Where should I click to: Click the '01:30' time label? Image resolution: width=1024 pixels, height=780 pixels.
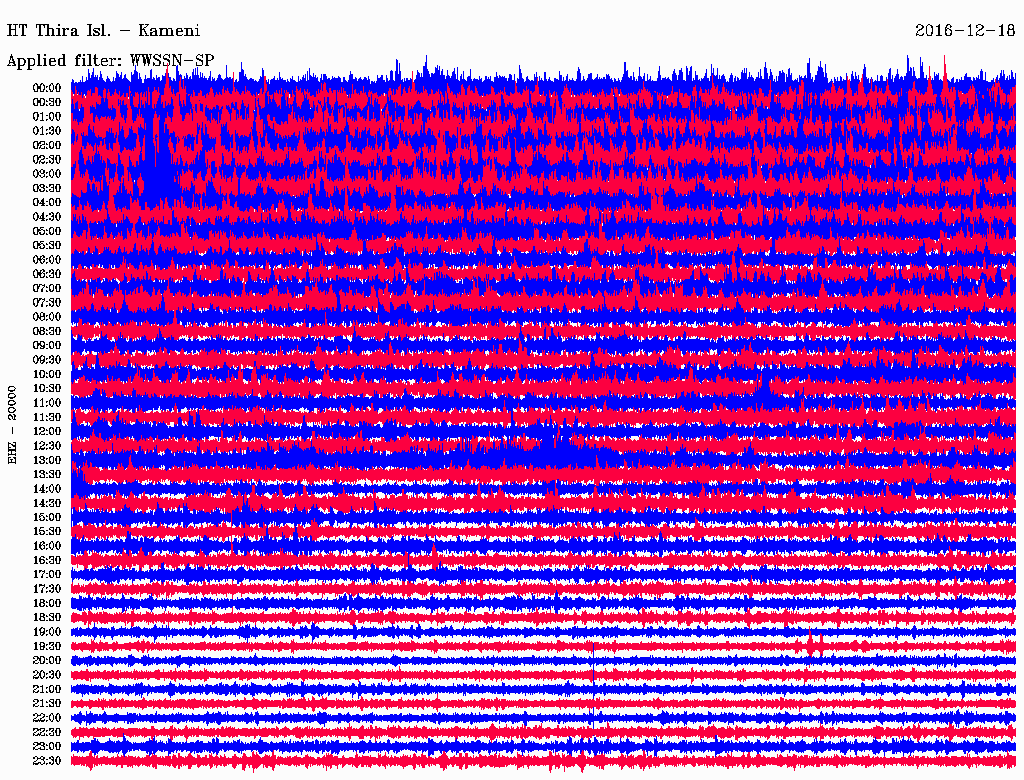click(47, 131)
